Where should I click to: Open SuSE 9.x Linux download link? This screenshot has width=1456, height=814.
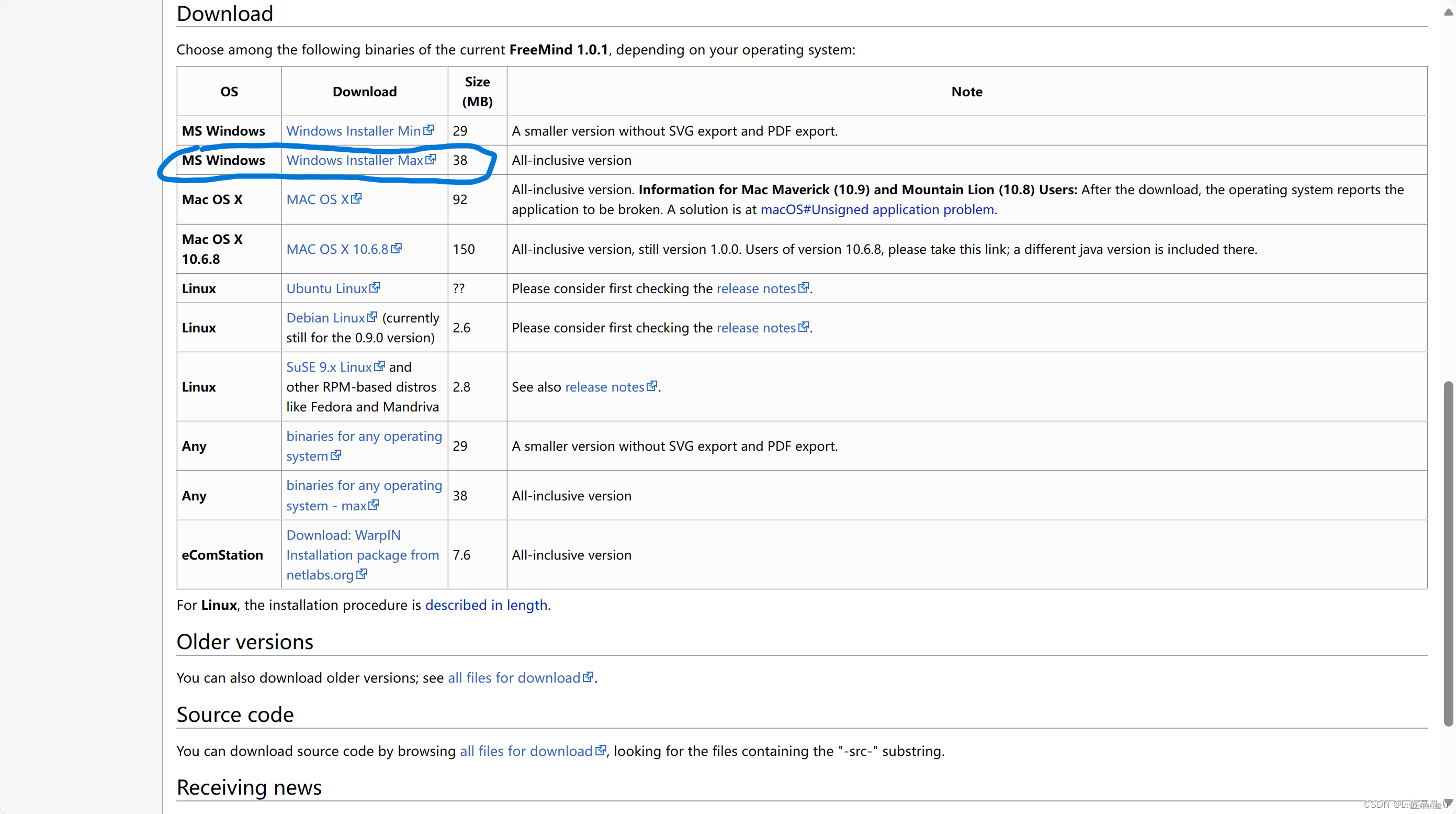tap(329, 367)
